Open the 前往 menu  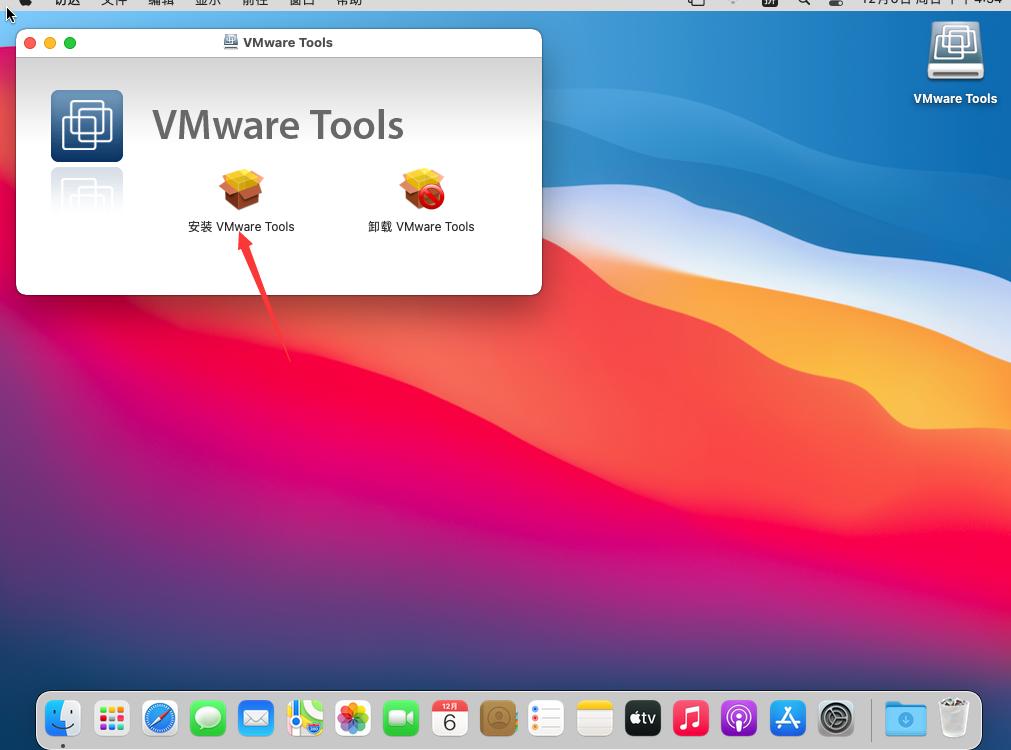coord(254,4)
